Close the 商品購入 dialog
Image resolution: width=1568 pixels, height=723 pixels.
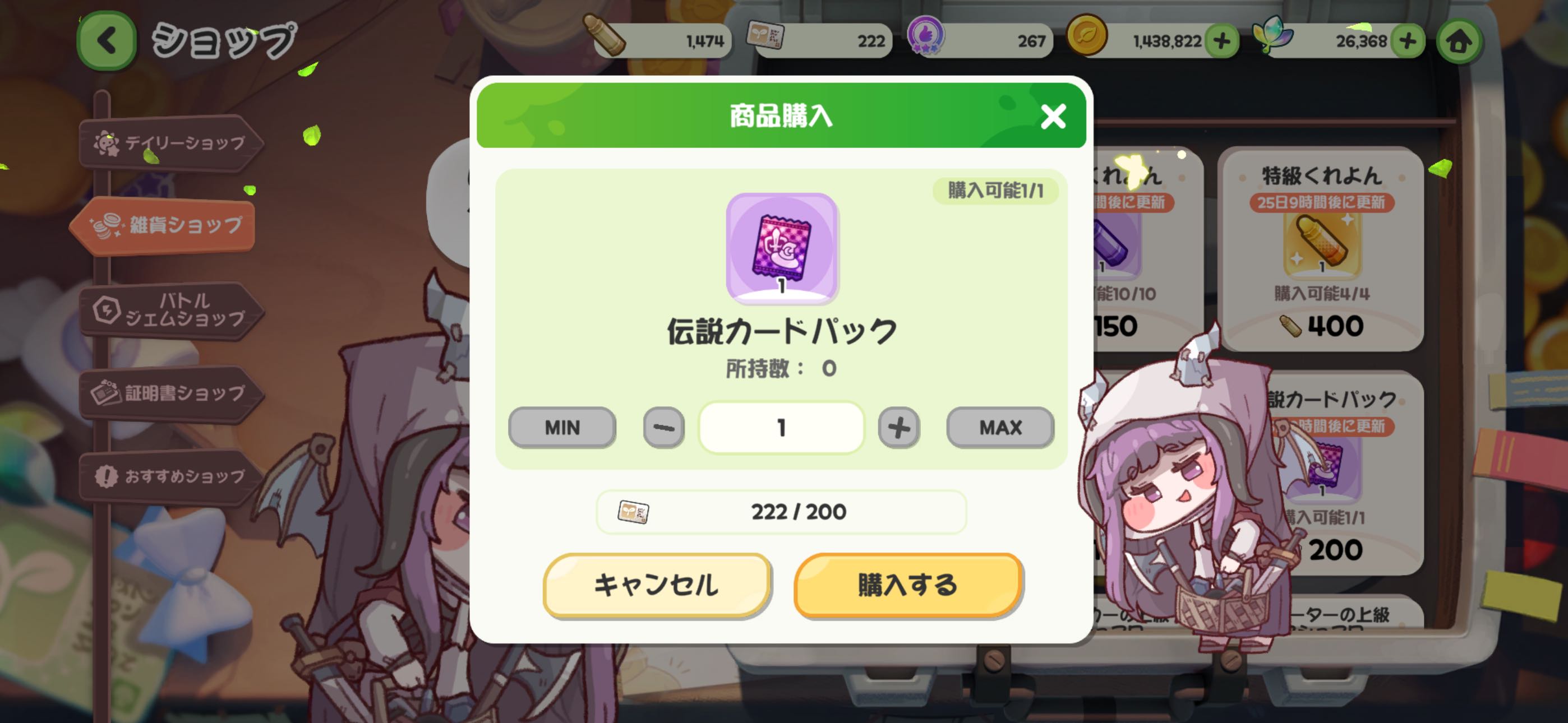[x=1053, y=116]
